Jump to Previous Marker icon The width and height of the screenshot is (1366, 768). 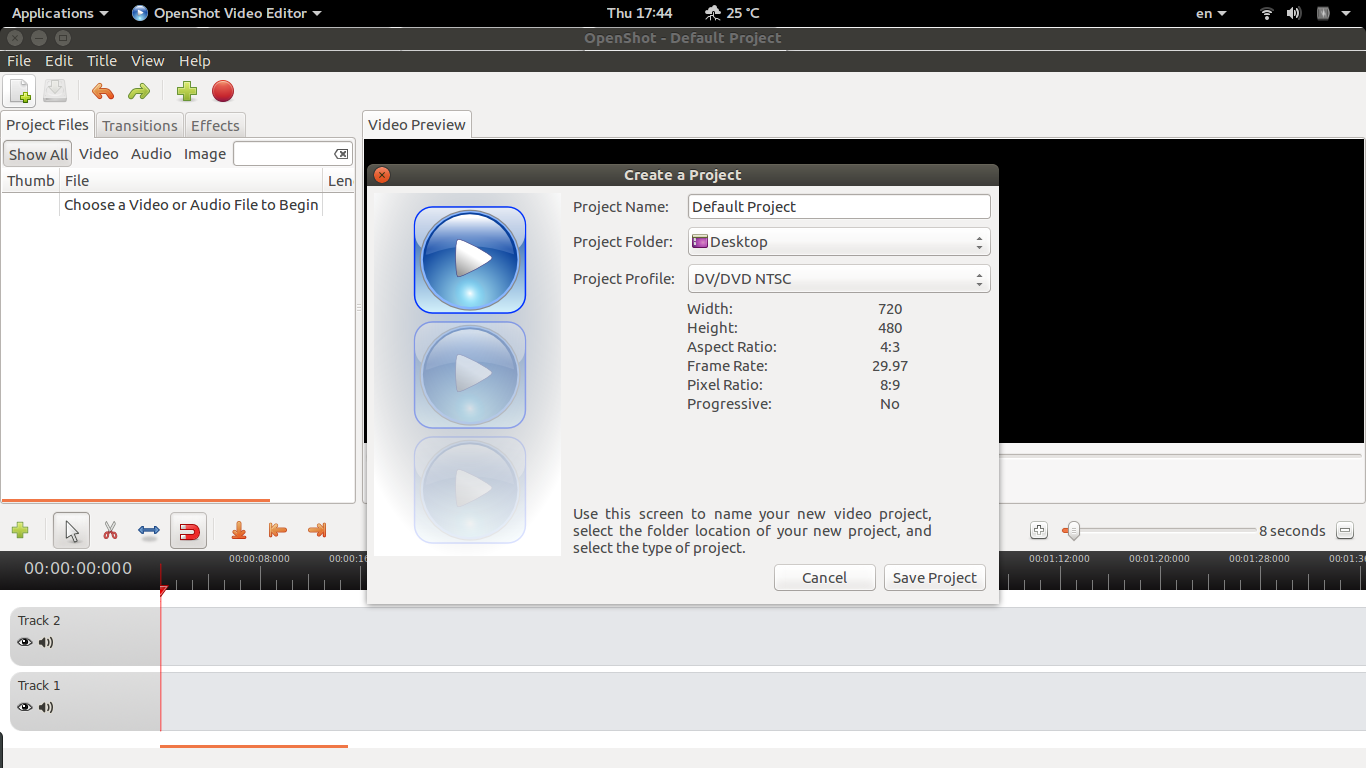278,531
